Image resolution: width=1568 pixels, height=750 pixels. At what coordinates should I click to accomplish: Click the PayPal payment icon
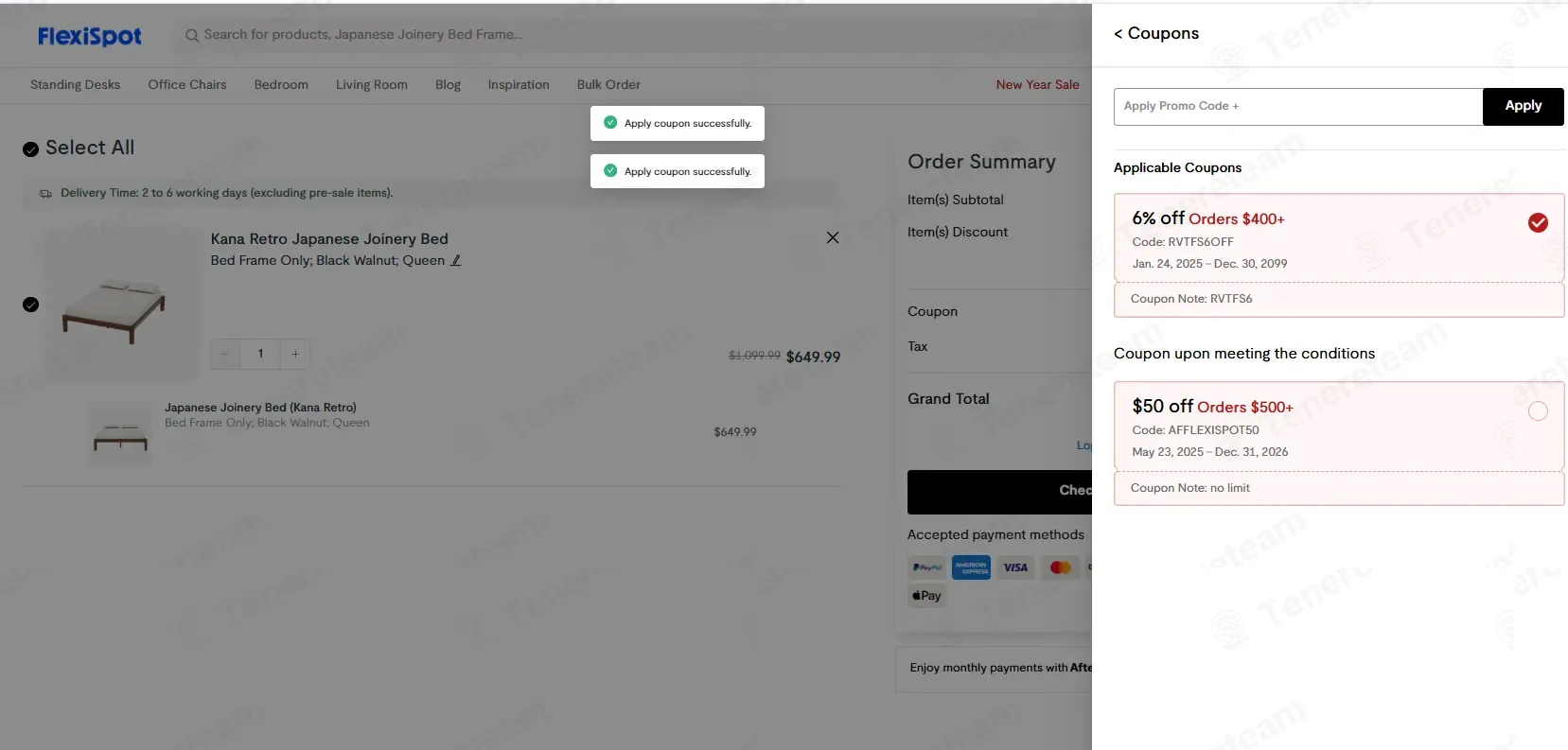tap(926, 567)
